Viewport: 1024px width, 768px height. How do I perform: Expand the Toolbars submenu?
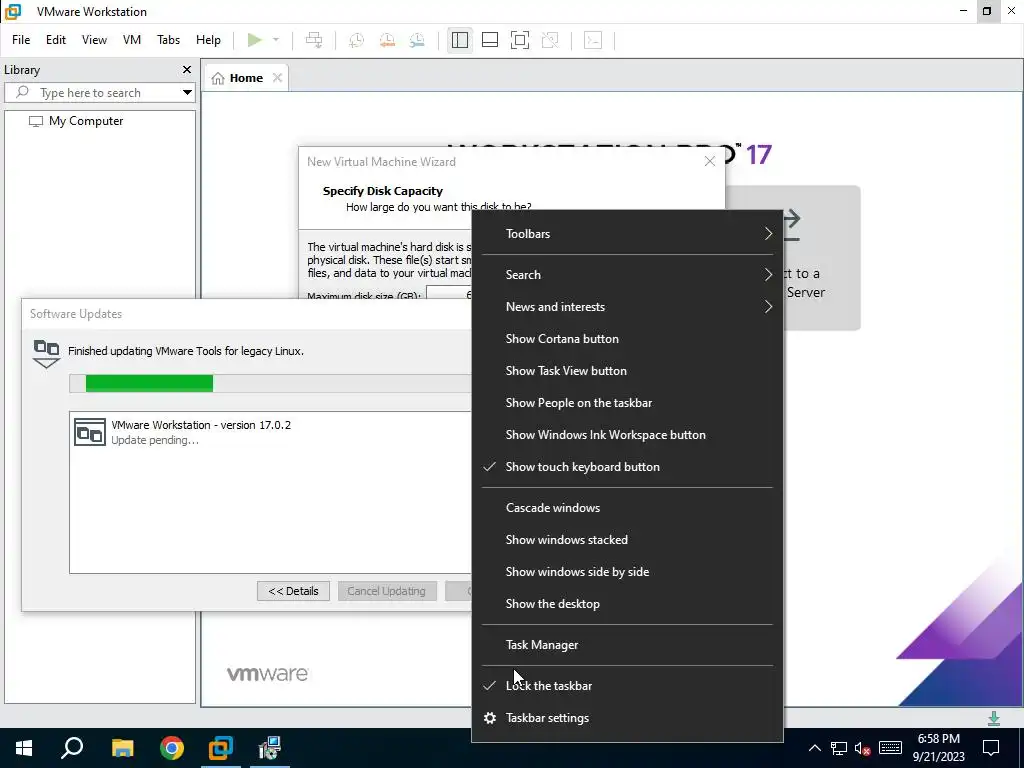pyautogui.click(x=627, y=234)
